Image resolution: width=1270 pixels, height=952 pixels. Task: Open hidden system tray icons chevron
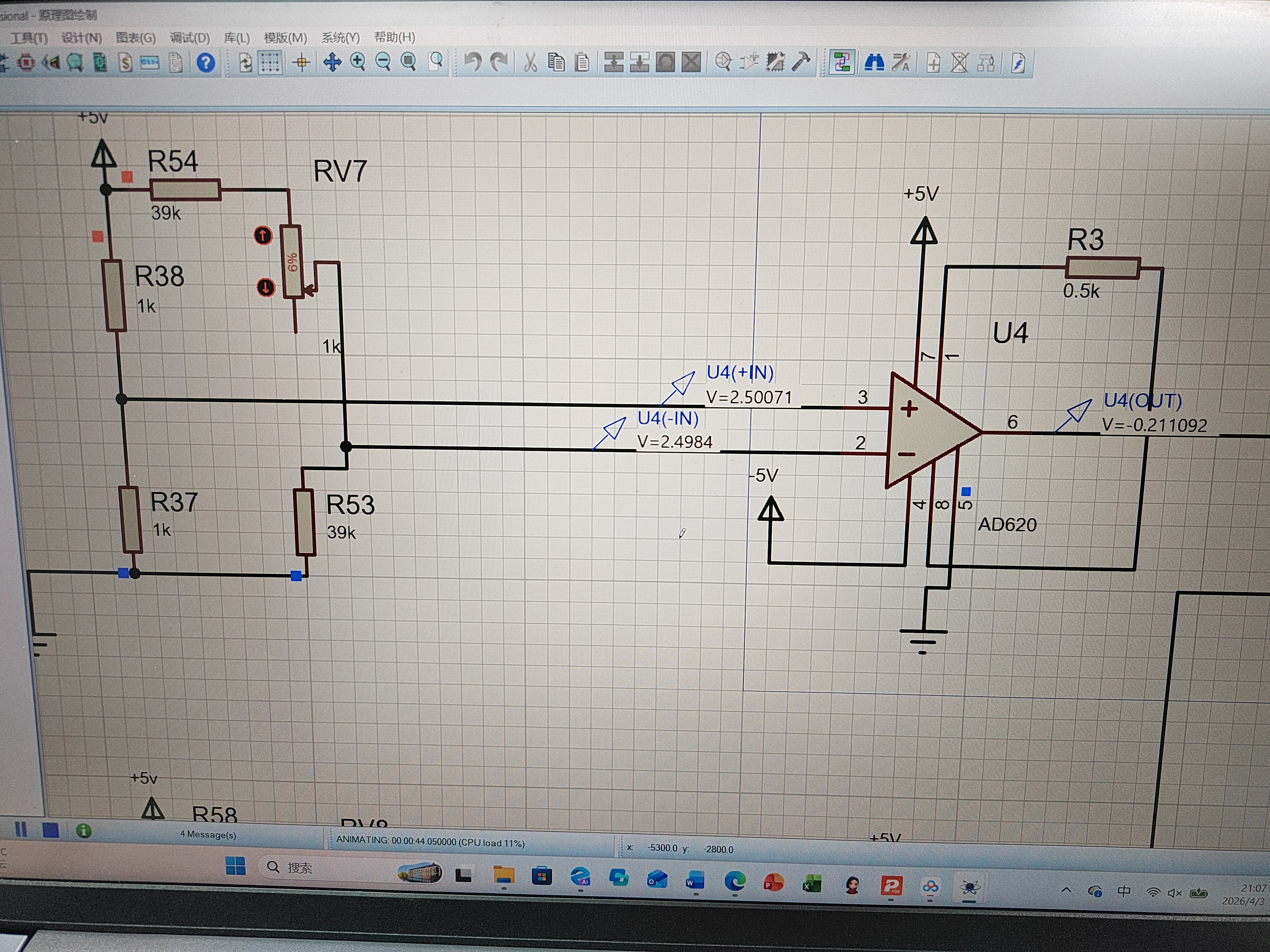[x=1066, y=890]
